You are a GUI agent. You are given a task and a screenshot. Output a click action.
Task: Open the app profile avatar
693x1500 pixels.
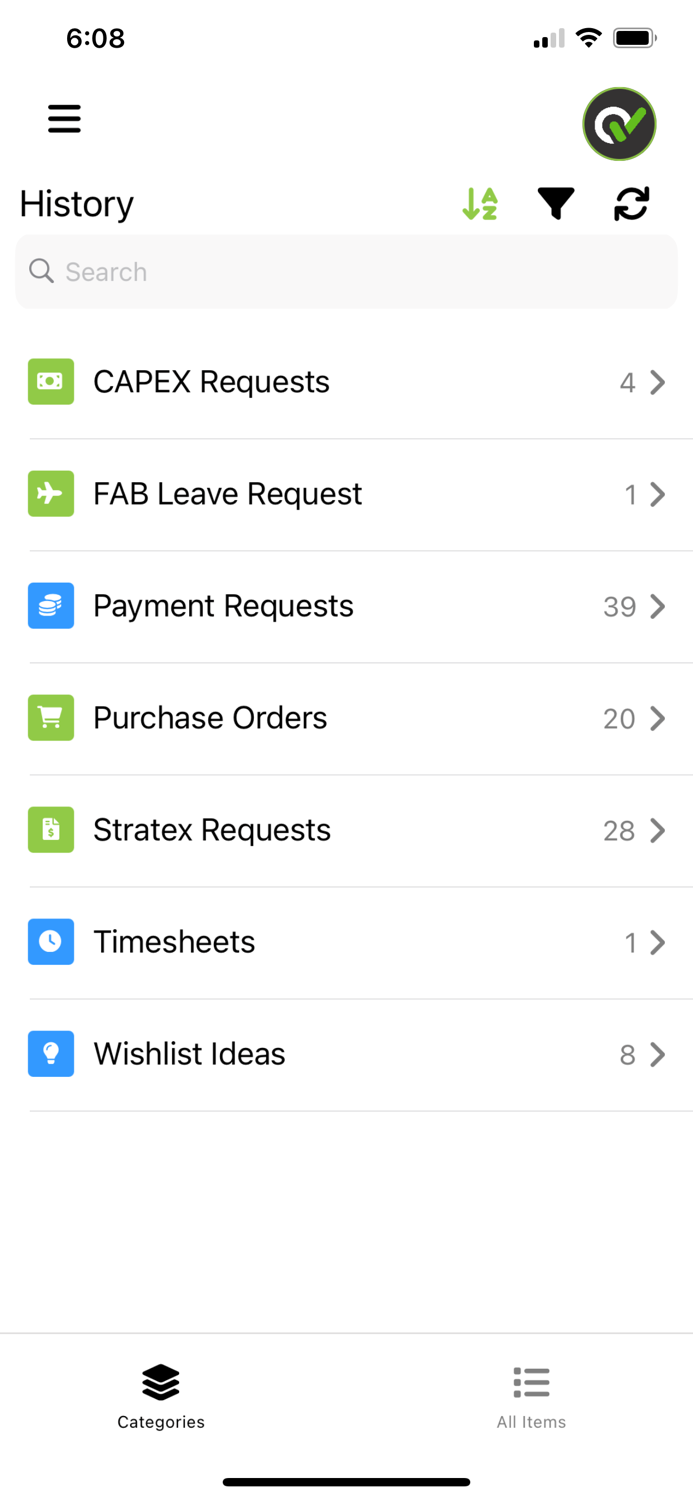click(619, 124)
